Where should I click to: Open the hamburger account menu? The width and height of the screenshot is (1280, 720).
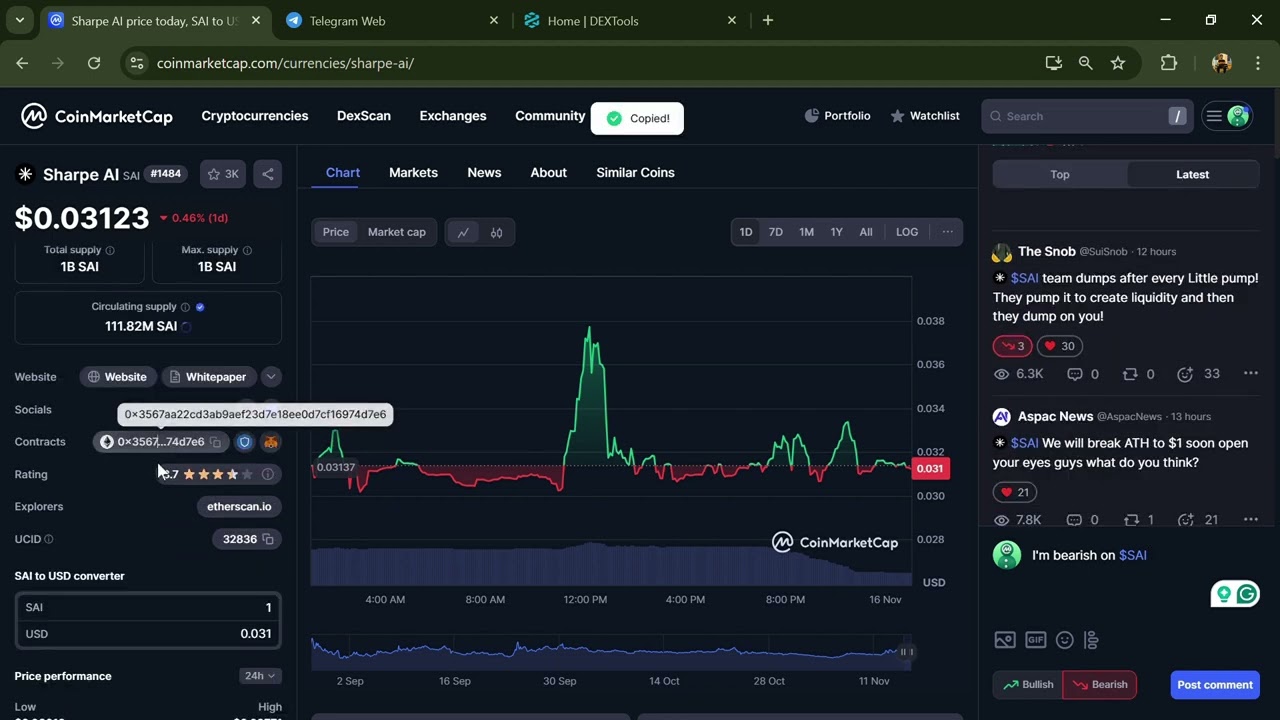point(1227,116)
